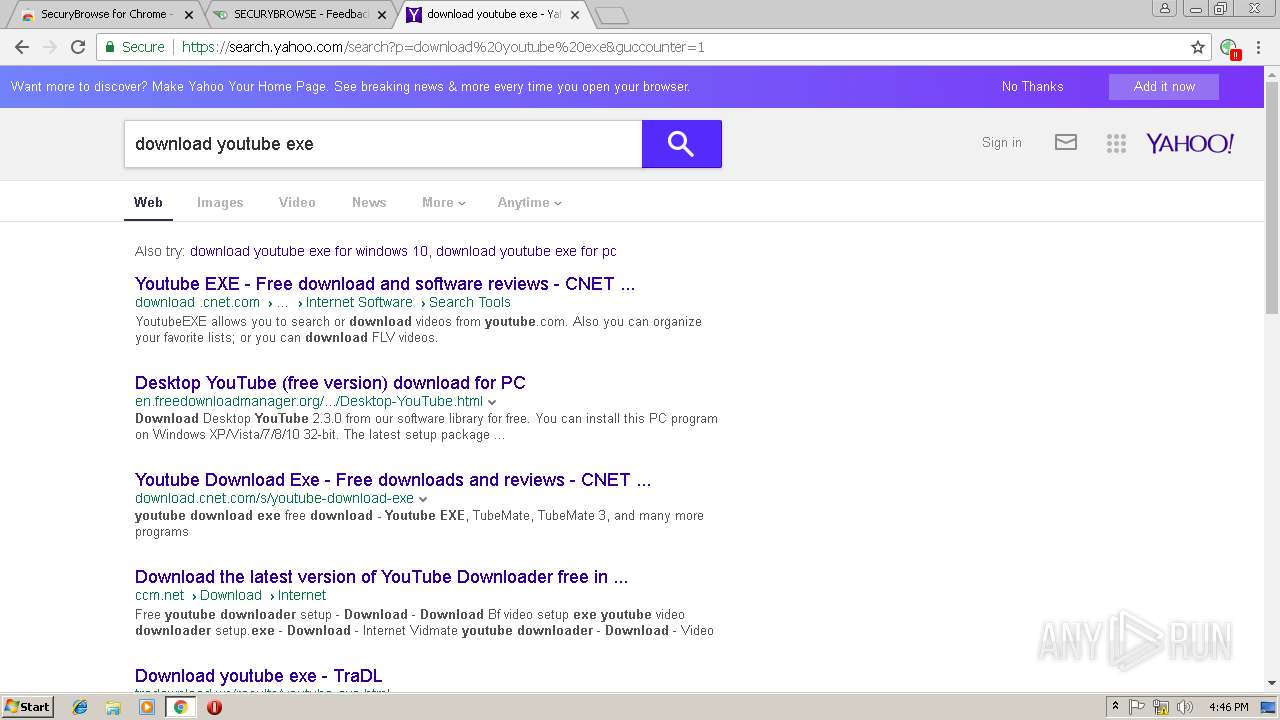The height and width of the screenshot is (720, 1280).
Task: Click the volume speaker tray icon
Action: (x=1185, y=707)
